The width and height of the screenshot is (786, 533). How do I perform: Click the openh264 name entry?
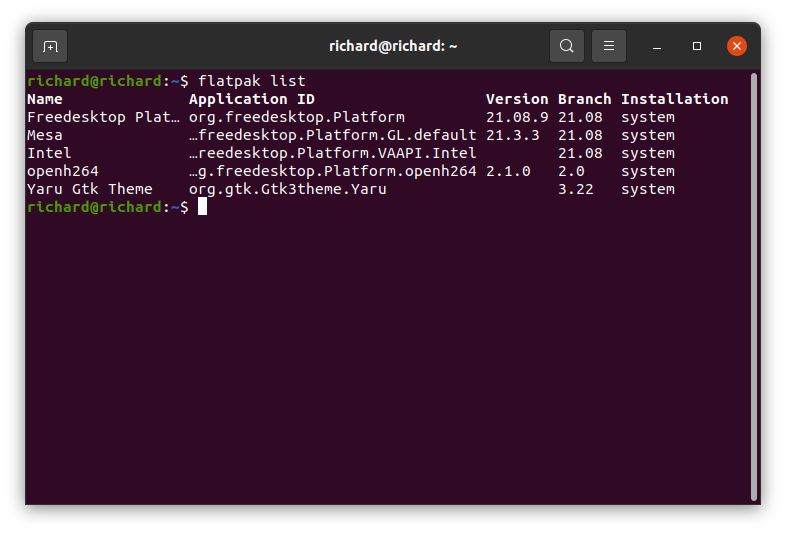[63, 171]
